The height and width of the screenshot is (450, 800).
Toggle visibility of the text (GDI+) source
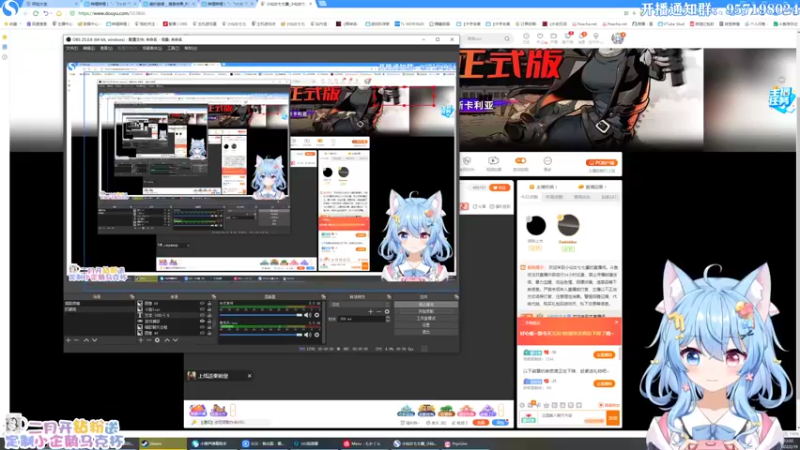click(x=202, y=315)
